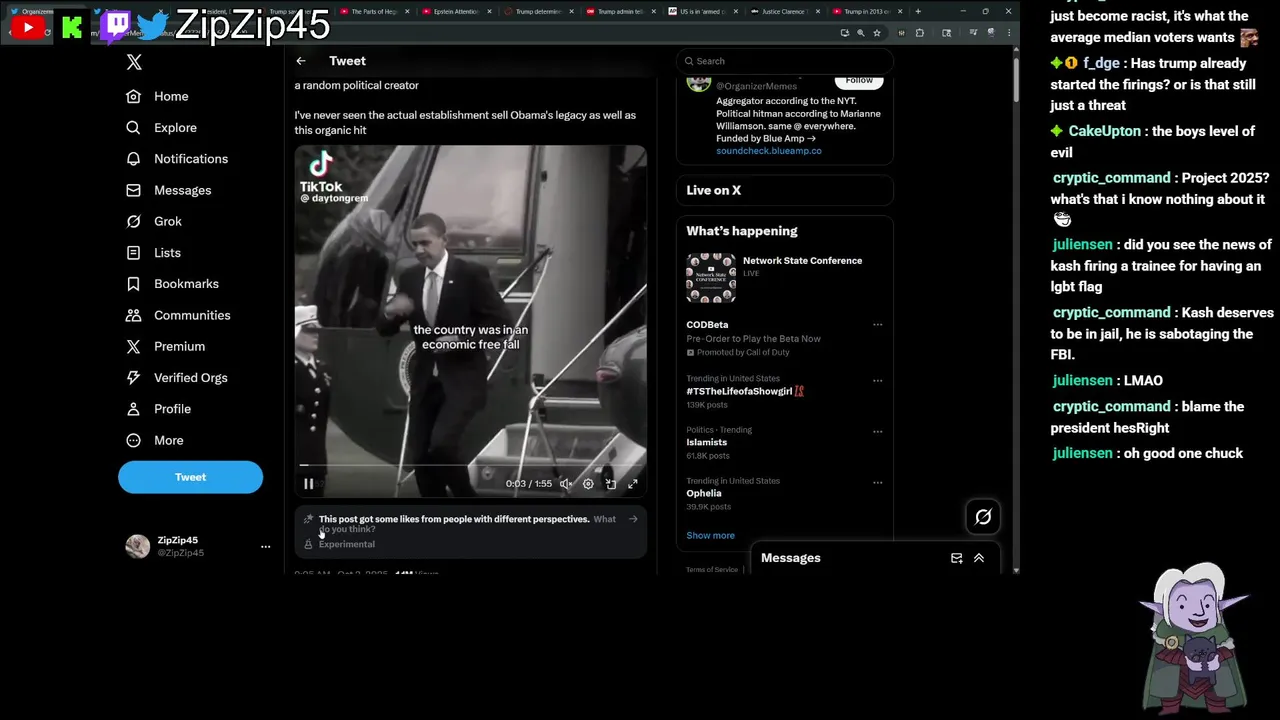Expand the Messages drawer
Image resolution: width=1280 pixels, height=720 pixels.
click(x=979, y=558)
